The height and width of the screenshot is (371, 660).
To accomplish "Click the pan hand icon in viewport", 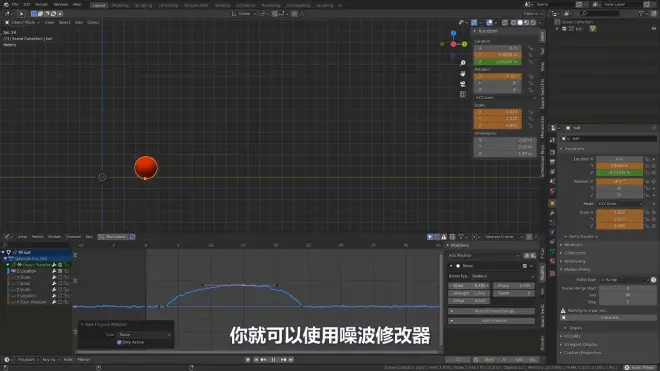I will click(463, 73).
